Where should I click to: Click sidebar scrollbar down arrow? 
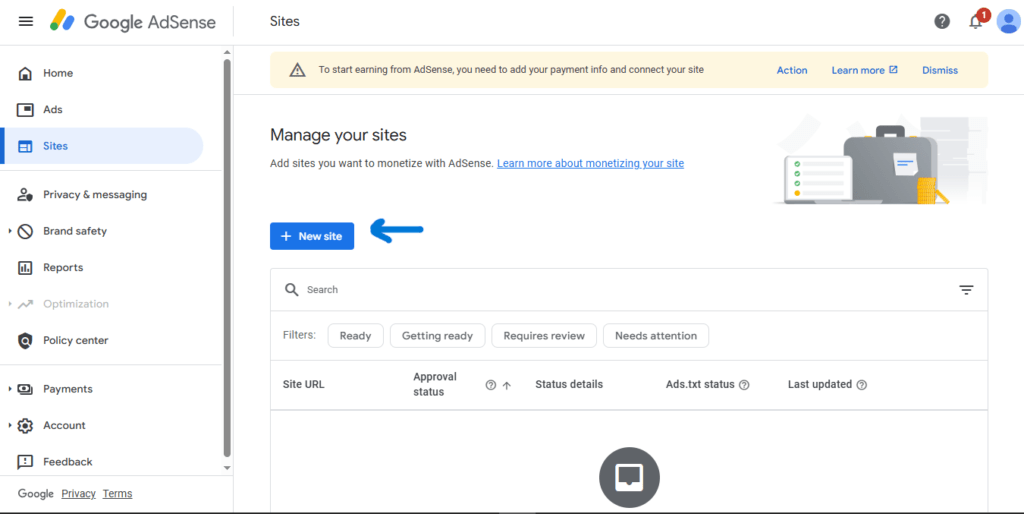click(227, 468)
